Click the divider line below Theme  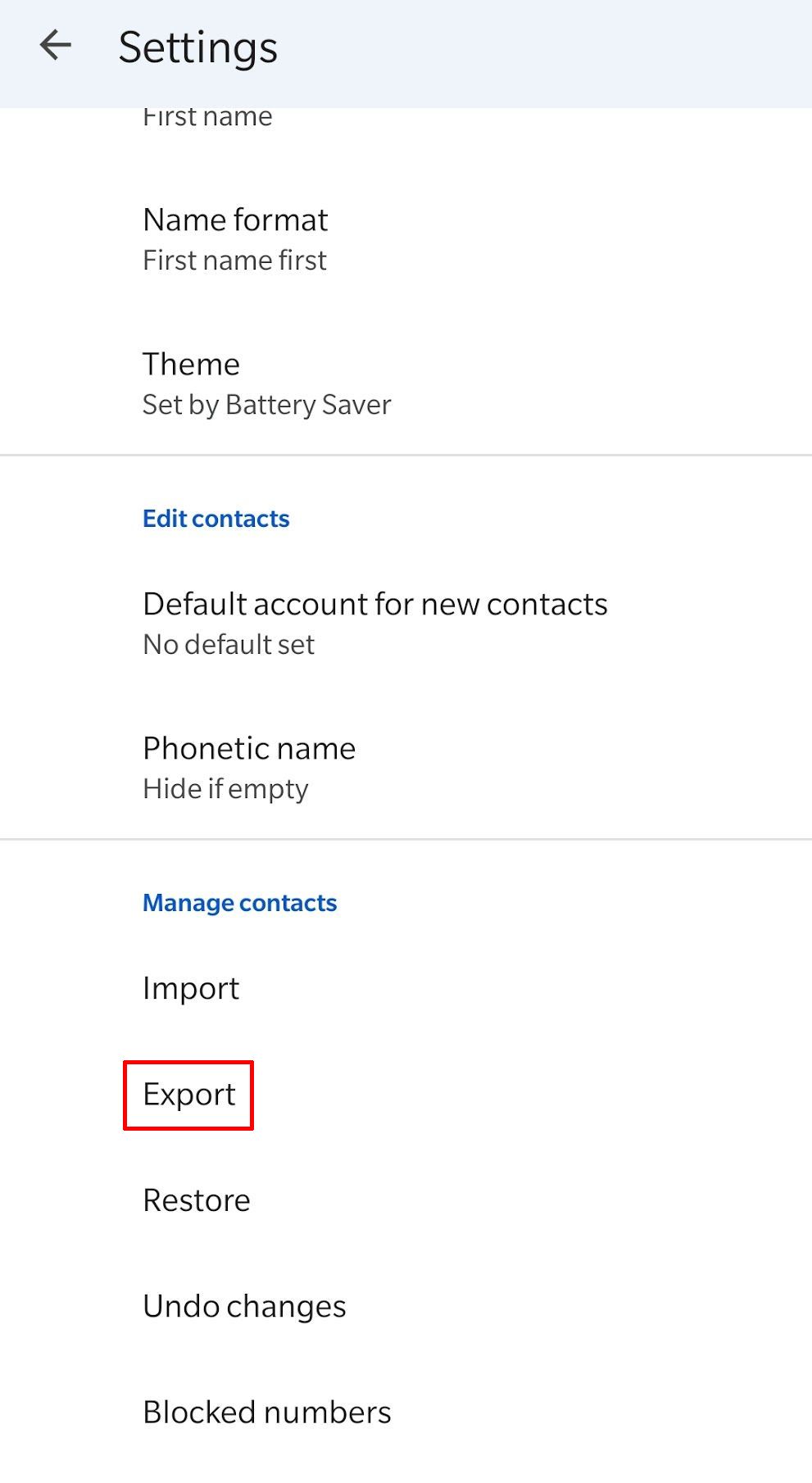tap(406, 455)
